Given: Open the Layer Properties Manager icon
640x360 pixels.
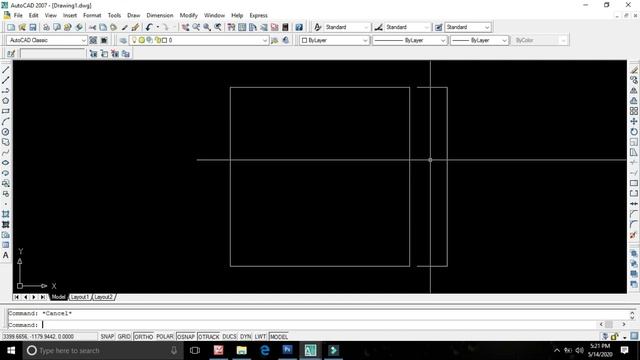Looking at the screenshot, I should click(123, 40).
